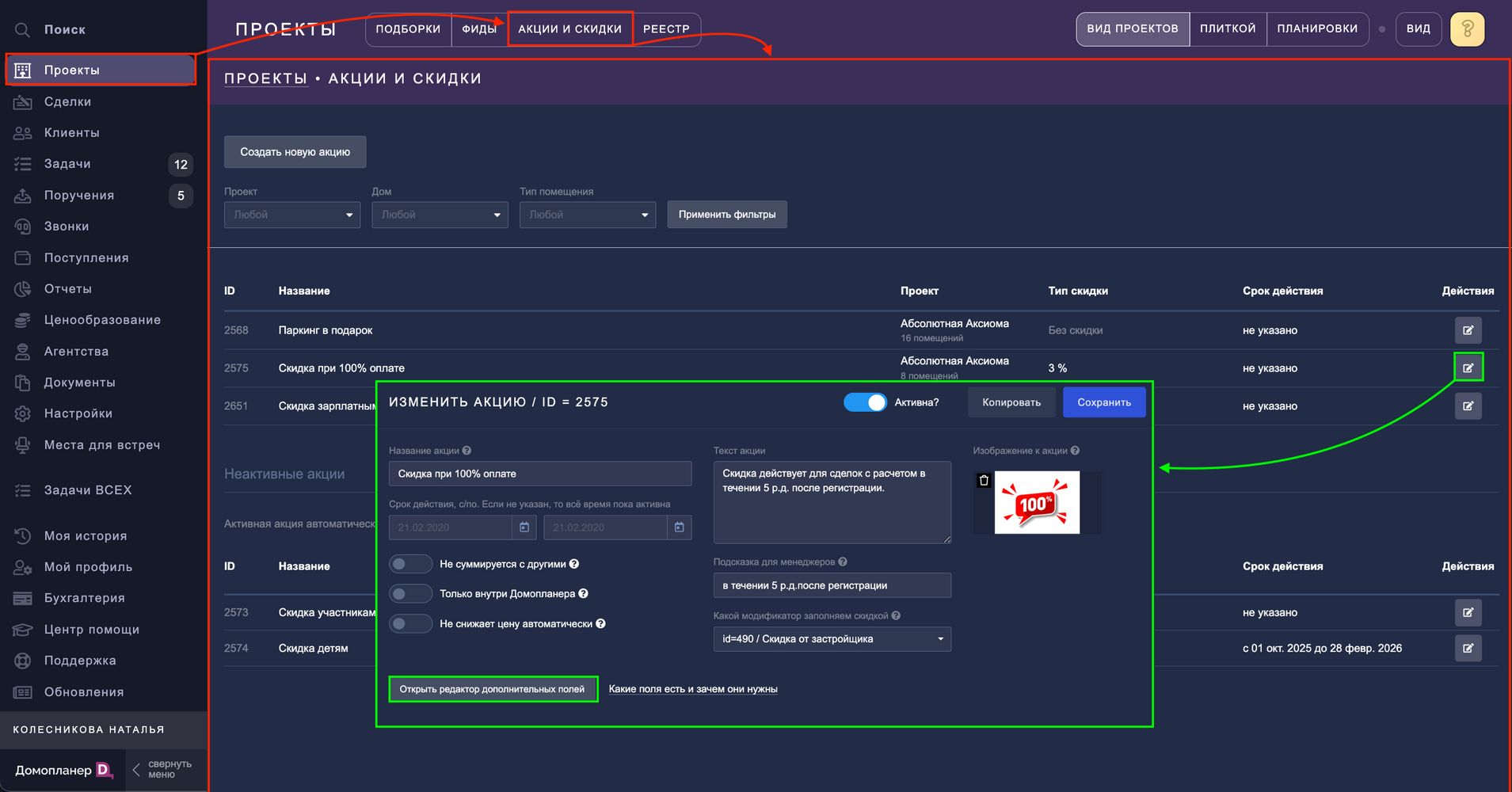Expand the Проект filter dropdown
Viewport: 1512px width, 792px height.
[x=291, y=215]
